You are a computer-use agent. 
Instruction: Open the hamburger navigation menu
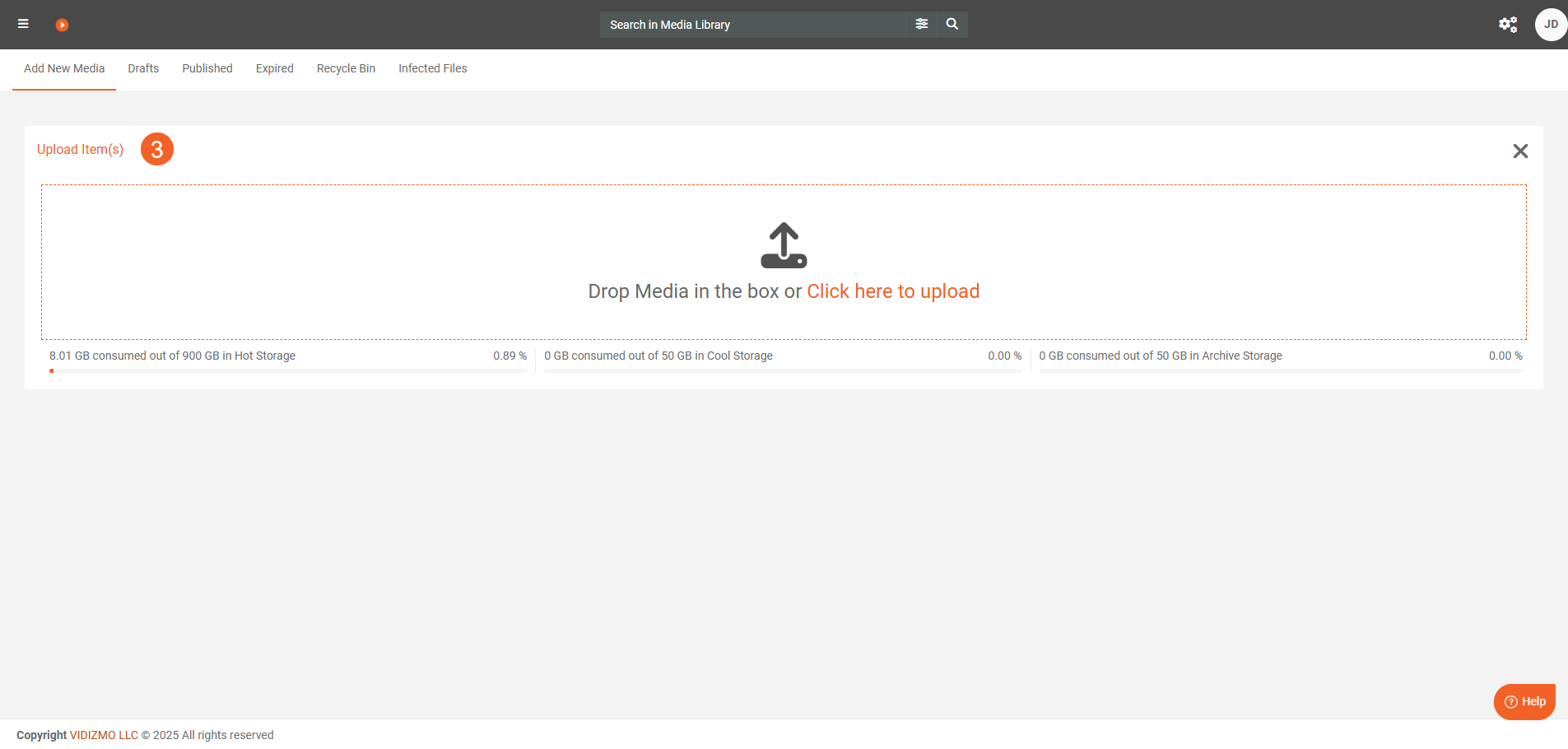tap(23, 25)
